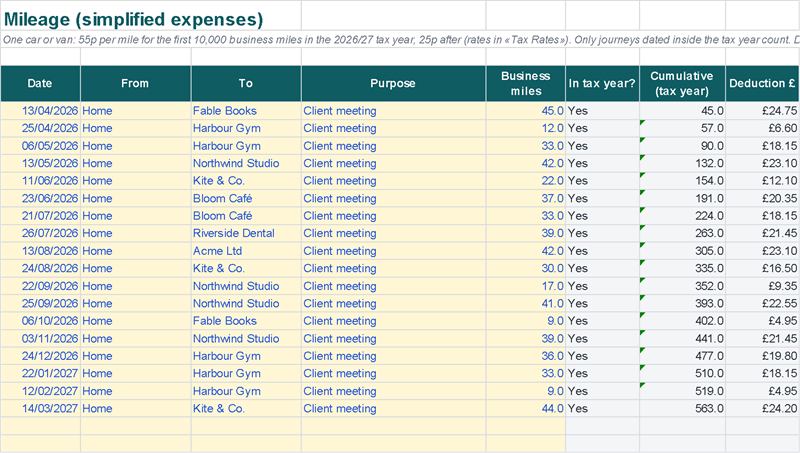Select 'Northwind Studio' in the 03/11/2026 row
Viewport: 800px width, 453px height.
pos(246,338)
